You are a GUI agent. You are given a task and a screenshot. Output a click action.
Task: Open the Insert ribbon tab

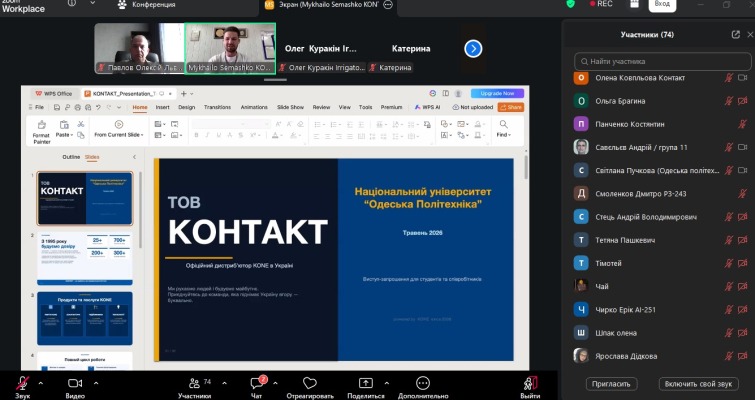(162, 107)
